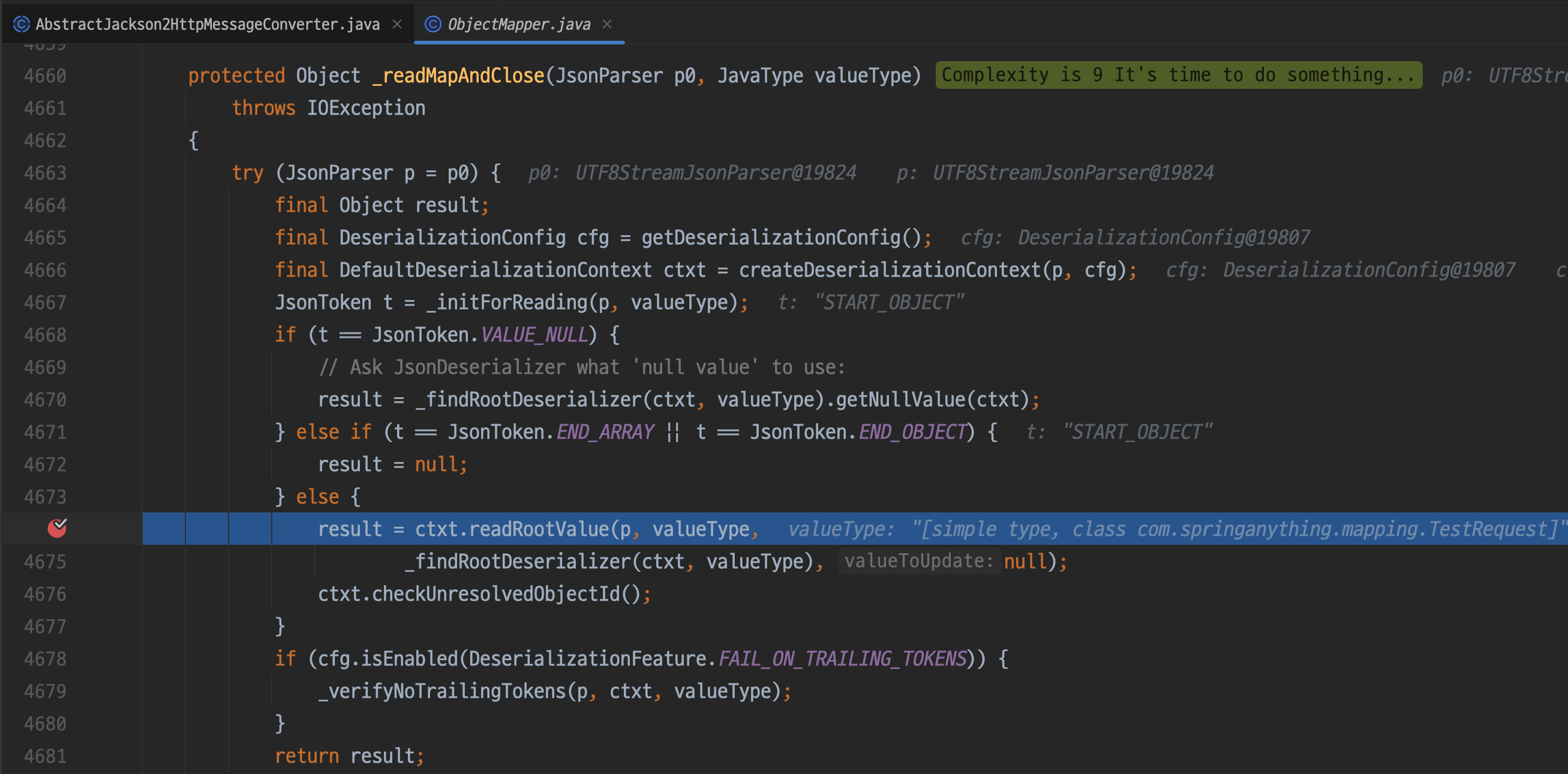Toggle the red breakpoint on highlighted line
The width and height of the screenshot is (1568, 774).
tap(57, 528)
